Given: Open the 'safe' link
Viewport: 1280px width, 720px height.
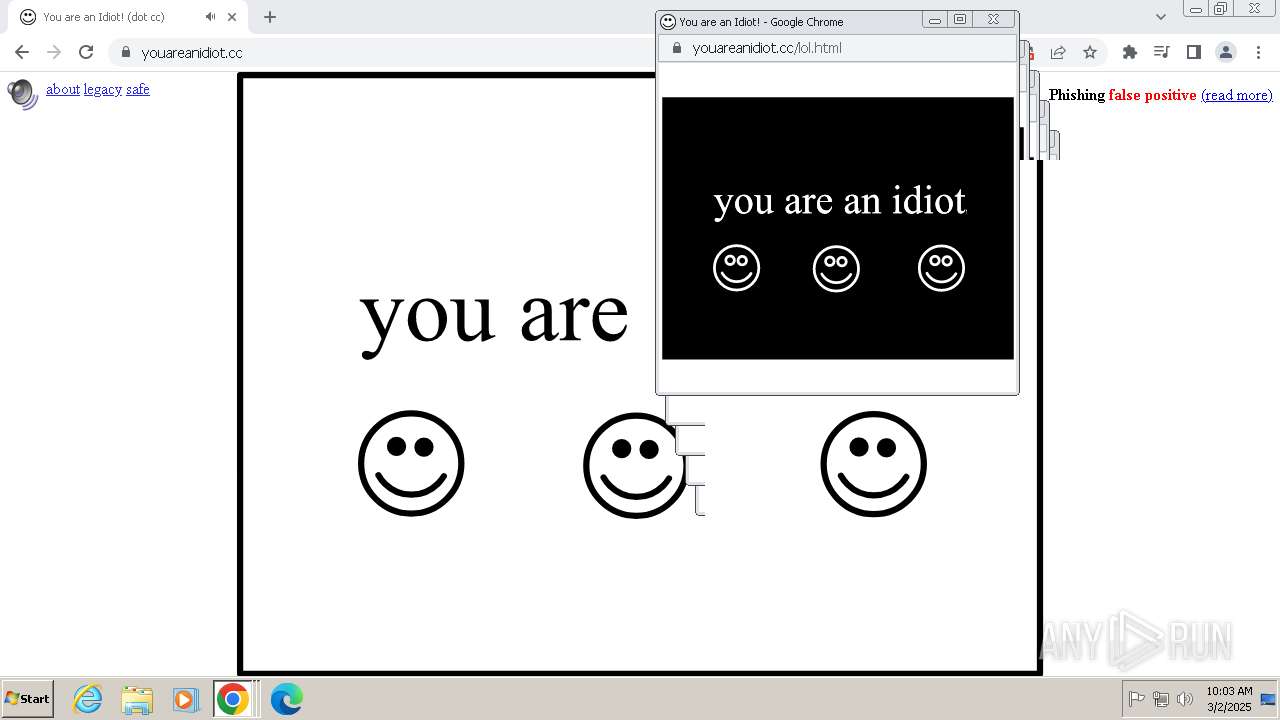Looking at the screenshot, I should (x=138, y=89).
